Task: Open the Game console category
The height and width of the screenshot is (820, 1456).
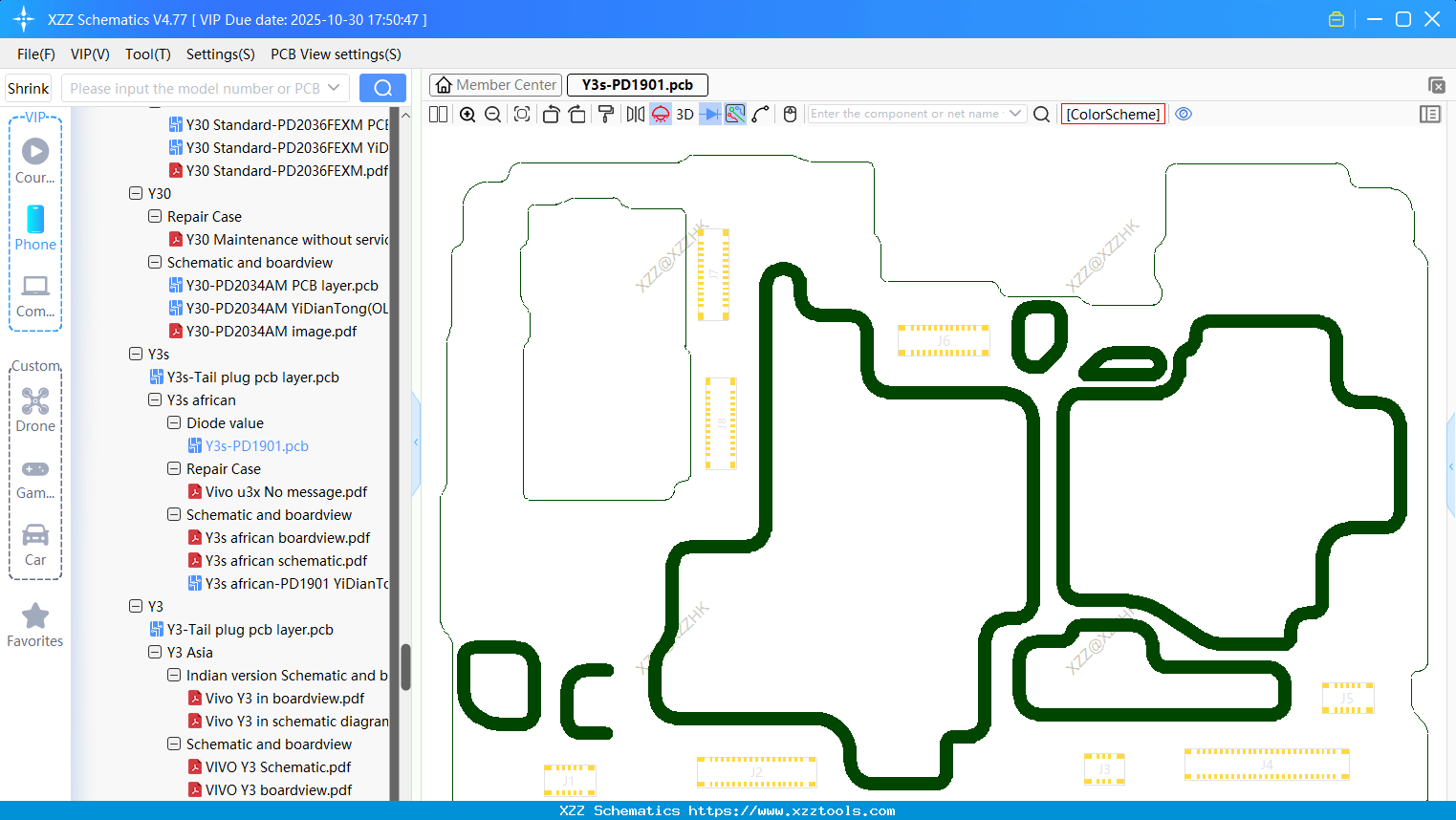Action: pos(35,479)
